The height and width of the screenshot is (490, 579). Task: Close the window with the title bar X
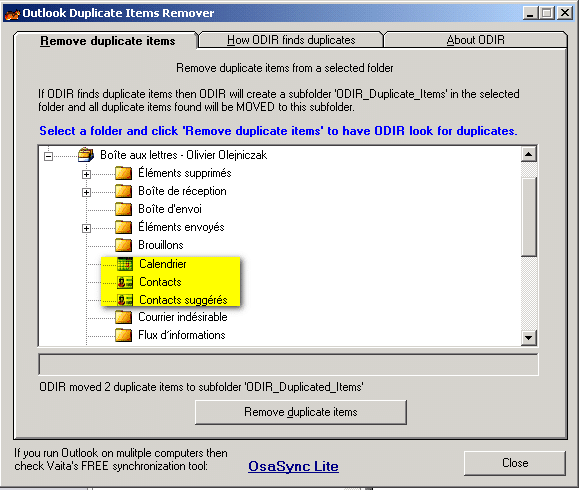coord(565,14)
